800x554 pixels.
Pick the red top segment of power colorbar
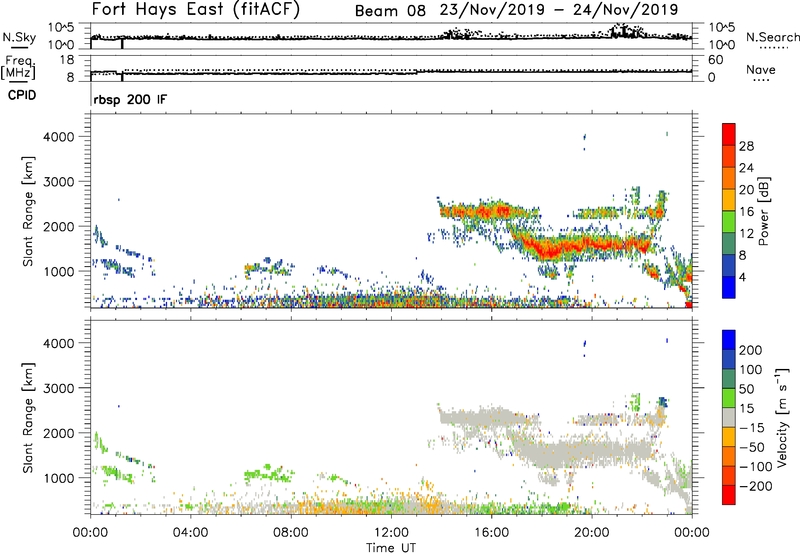pyautogui.click(x=729, y=135)
